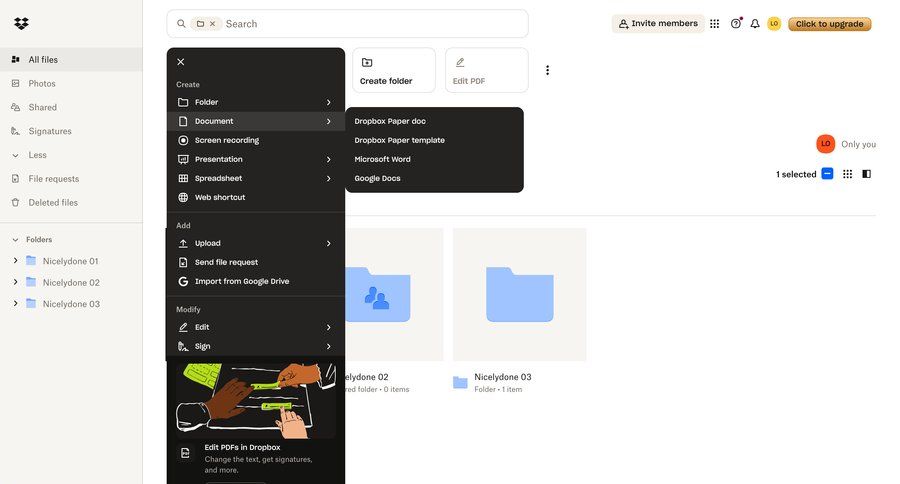Select Nicelydone 03 in folder tree
This screenshot has width=900, height=484.
(x=71, y=304)
